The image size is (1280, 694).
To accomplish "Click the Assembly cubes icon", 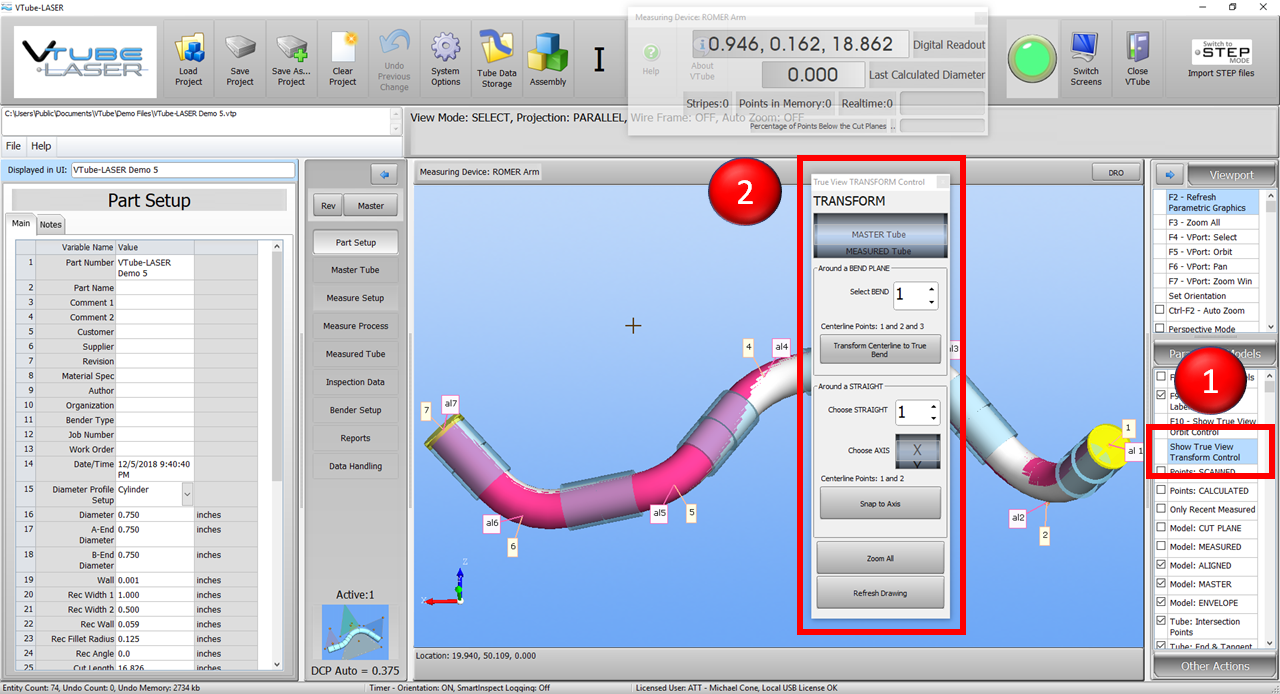I will [548, 50].
